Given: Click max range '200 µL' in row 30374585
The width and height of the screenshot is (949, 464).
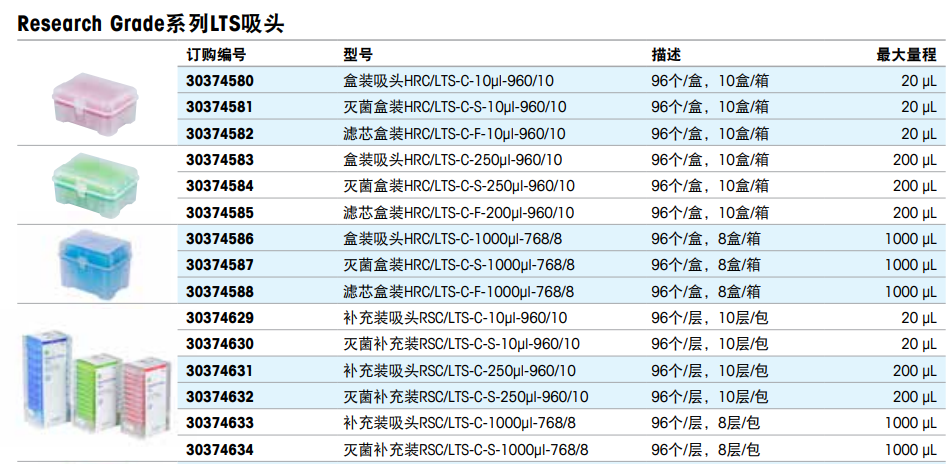Looking at the screenshot, I should pos(915,212).
